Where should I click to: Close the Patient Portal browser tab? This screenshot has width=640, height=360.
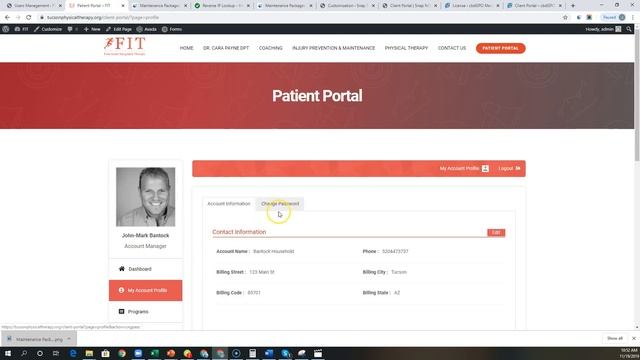[123, 6]
